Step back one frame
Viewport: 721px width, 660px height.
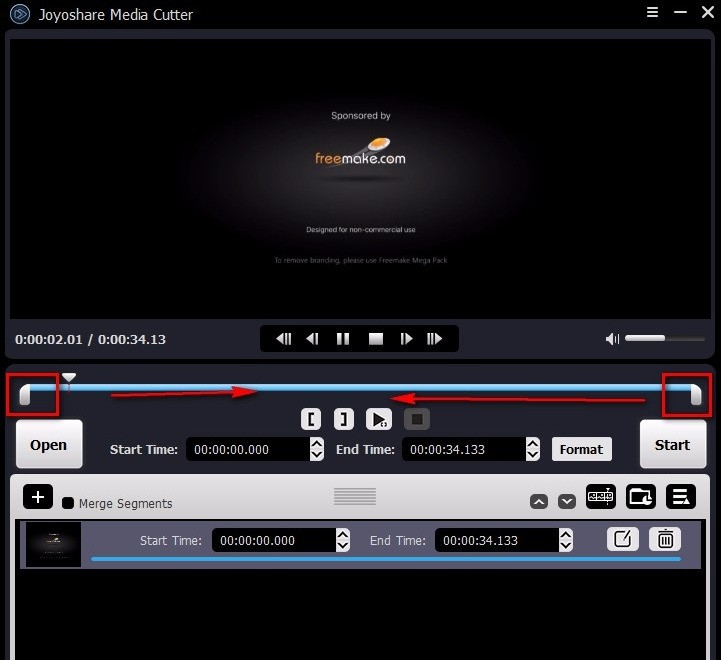[313, 339]
